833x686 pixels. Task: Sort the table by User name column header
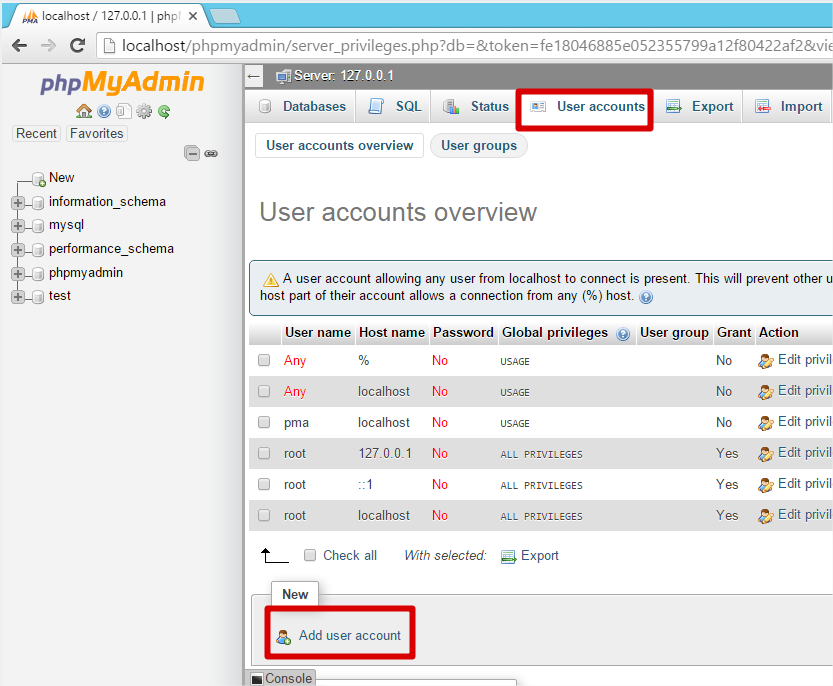[317, 333]
